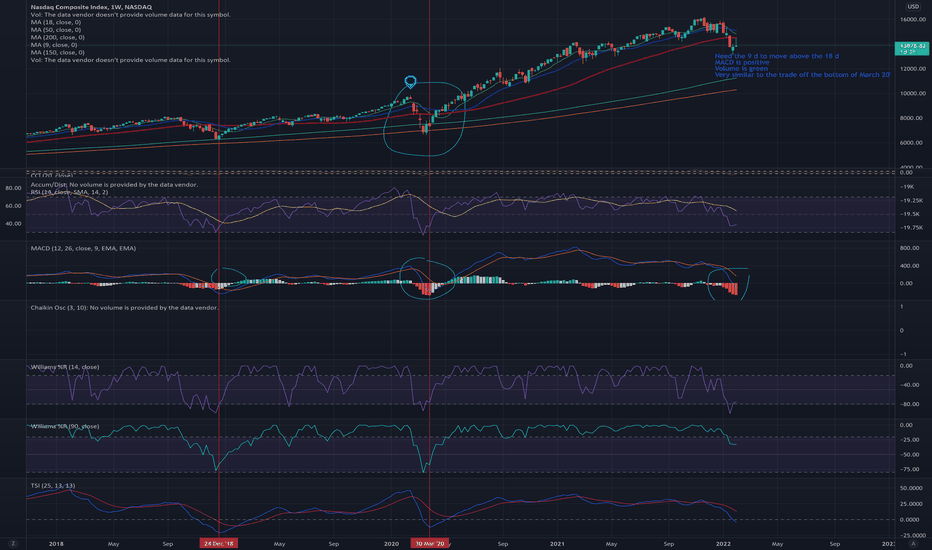Click the 2018 label on time axis
This screenshot has height=550, width=932.
pos(56,543)
